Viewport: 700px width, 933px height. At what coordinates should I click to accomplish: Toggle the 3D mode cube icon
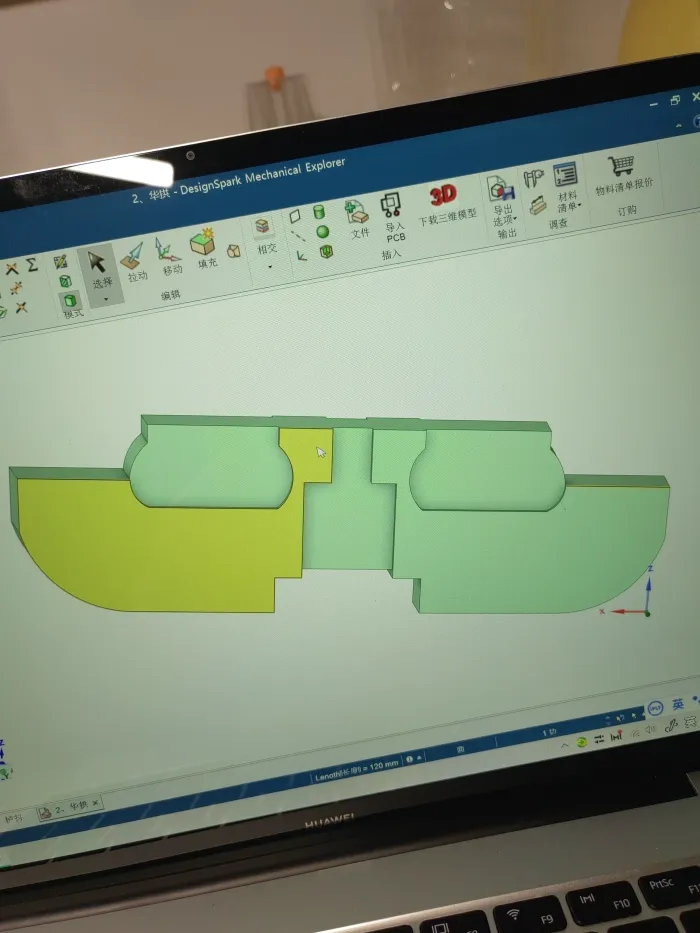pyautogui.click(x=68, y=298)
